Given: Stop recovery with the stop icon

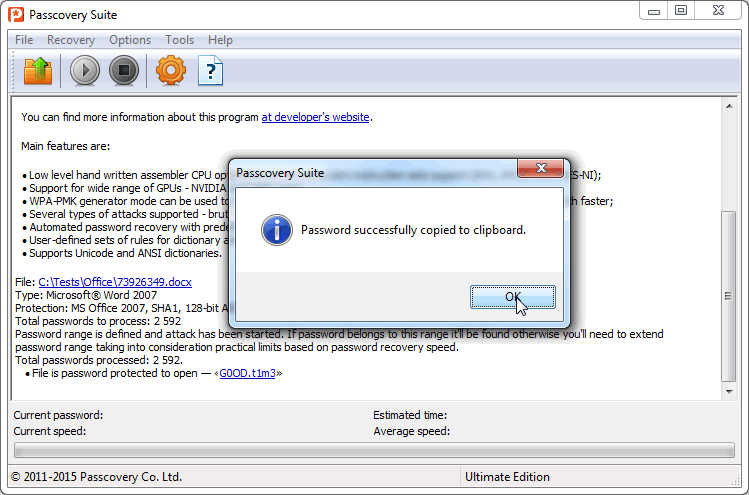Looking at the screenshot, I should 124,71.
